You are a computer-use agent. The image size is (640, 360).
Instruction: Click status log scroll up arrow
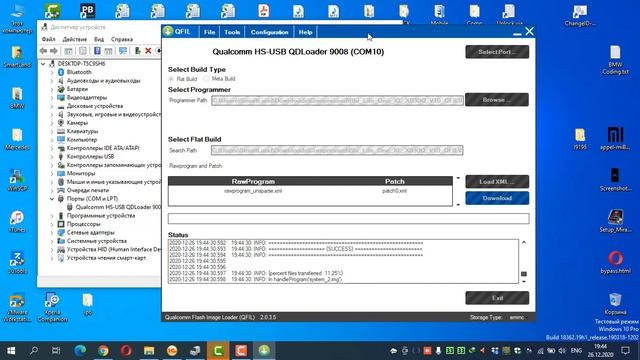(x=524, y=242)
